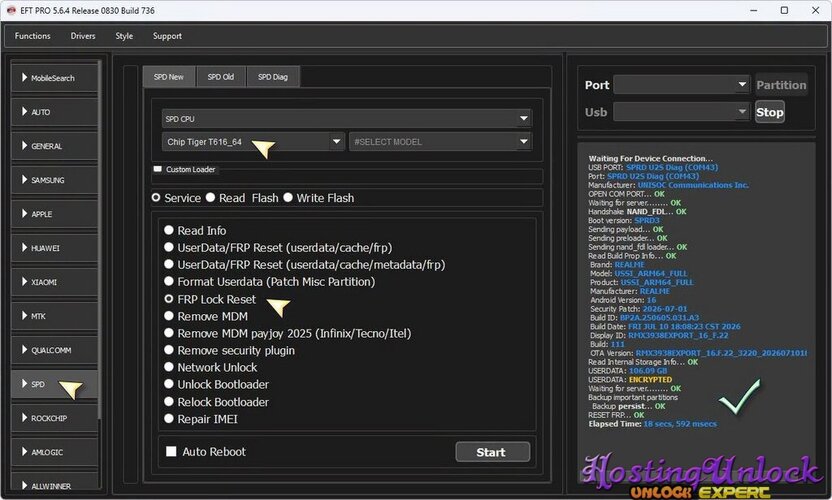832x500 pixels.
Task: Expand the GENERAL sidebar section
Action: point(55,145)
